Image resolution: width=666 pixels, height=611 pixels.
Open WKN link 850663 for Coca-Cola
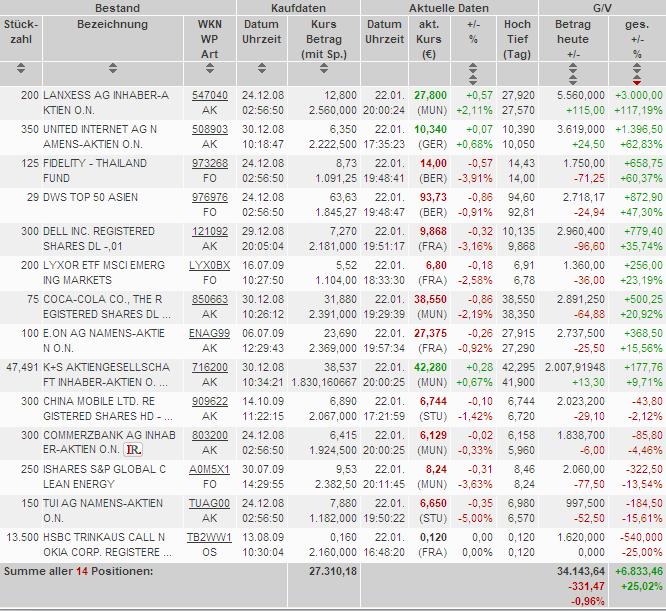pos(210,299)
